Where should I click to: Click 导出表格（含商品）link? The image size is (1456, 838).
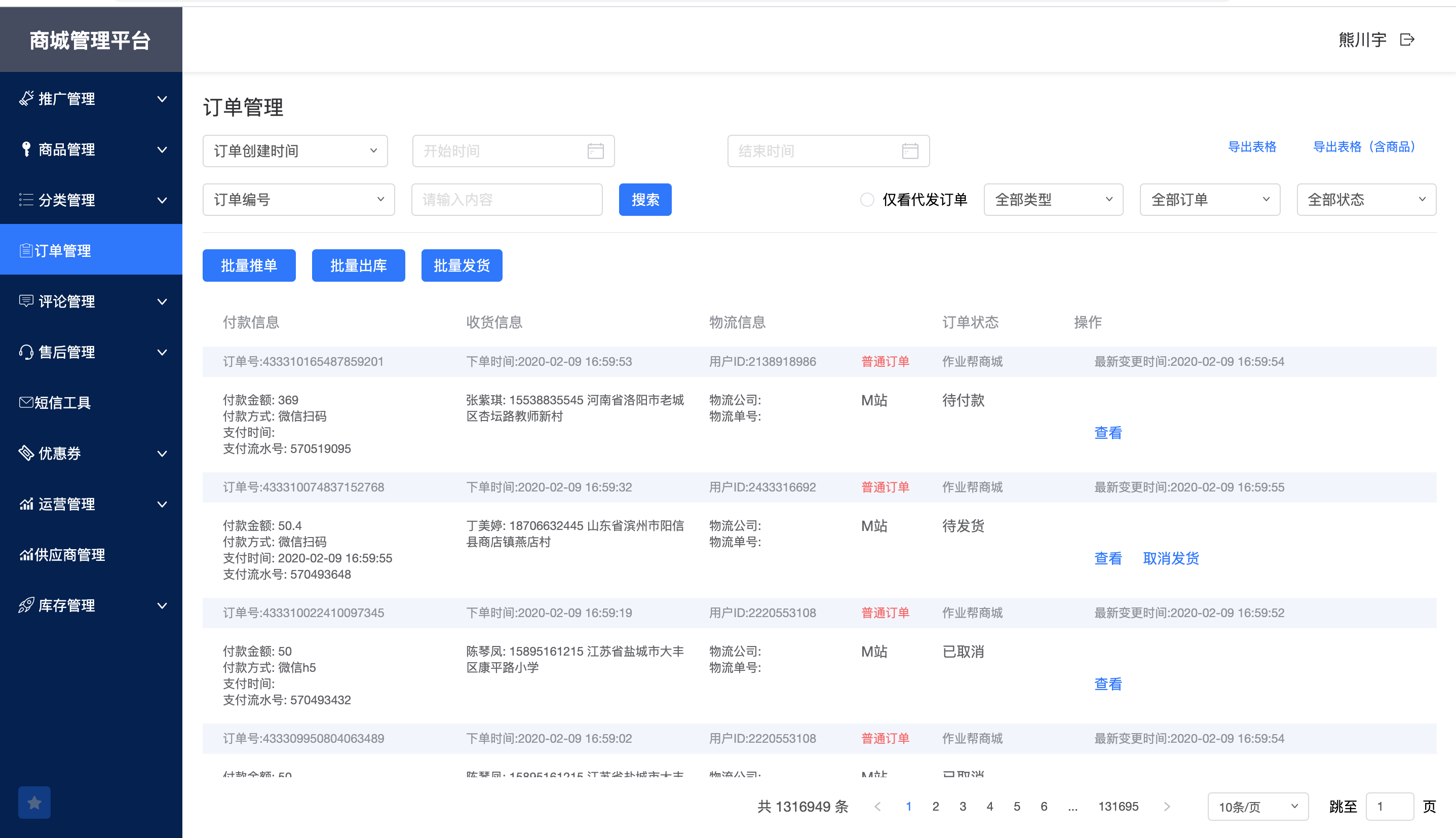tap(1364, 147)
